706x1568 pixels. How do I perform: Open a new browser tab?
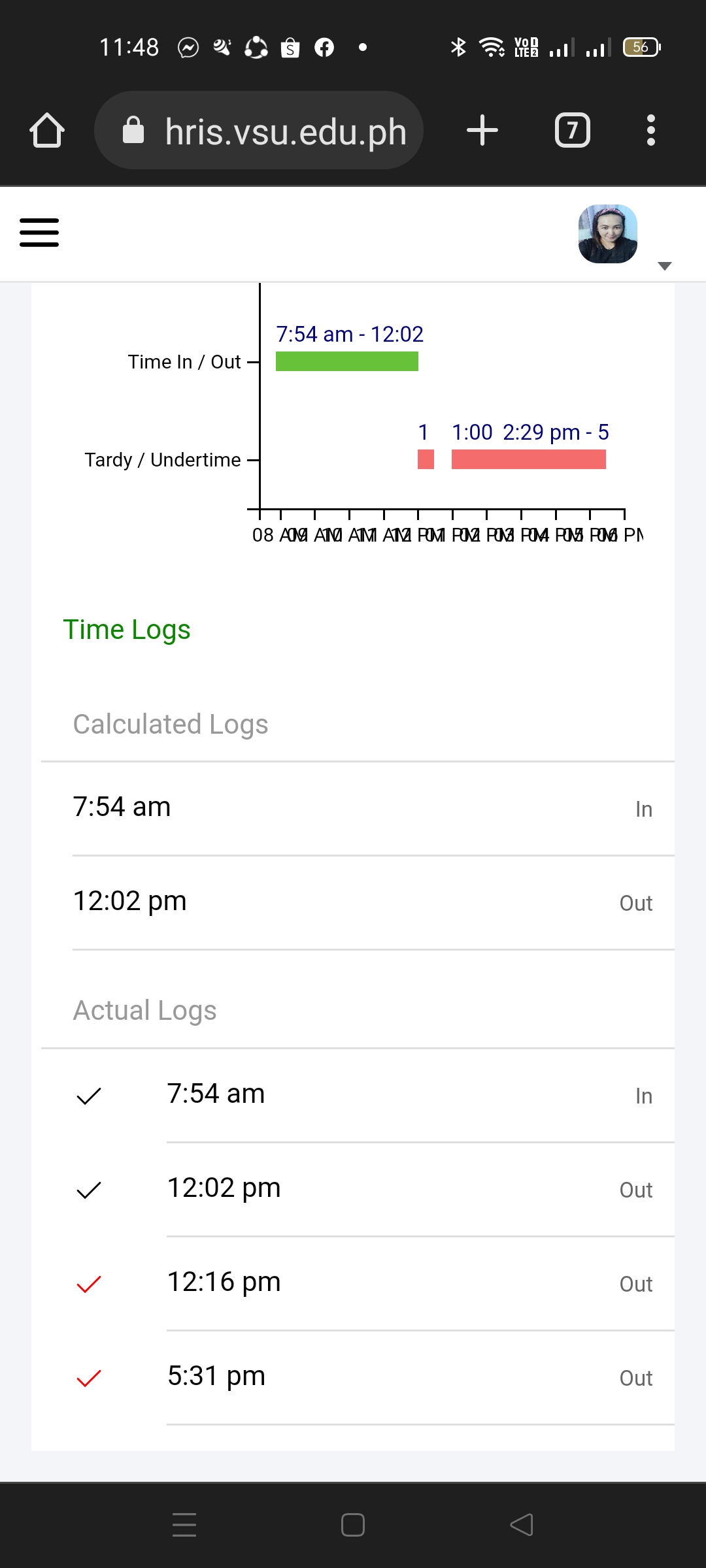(482, 131)
